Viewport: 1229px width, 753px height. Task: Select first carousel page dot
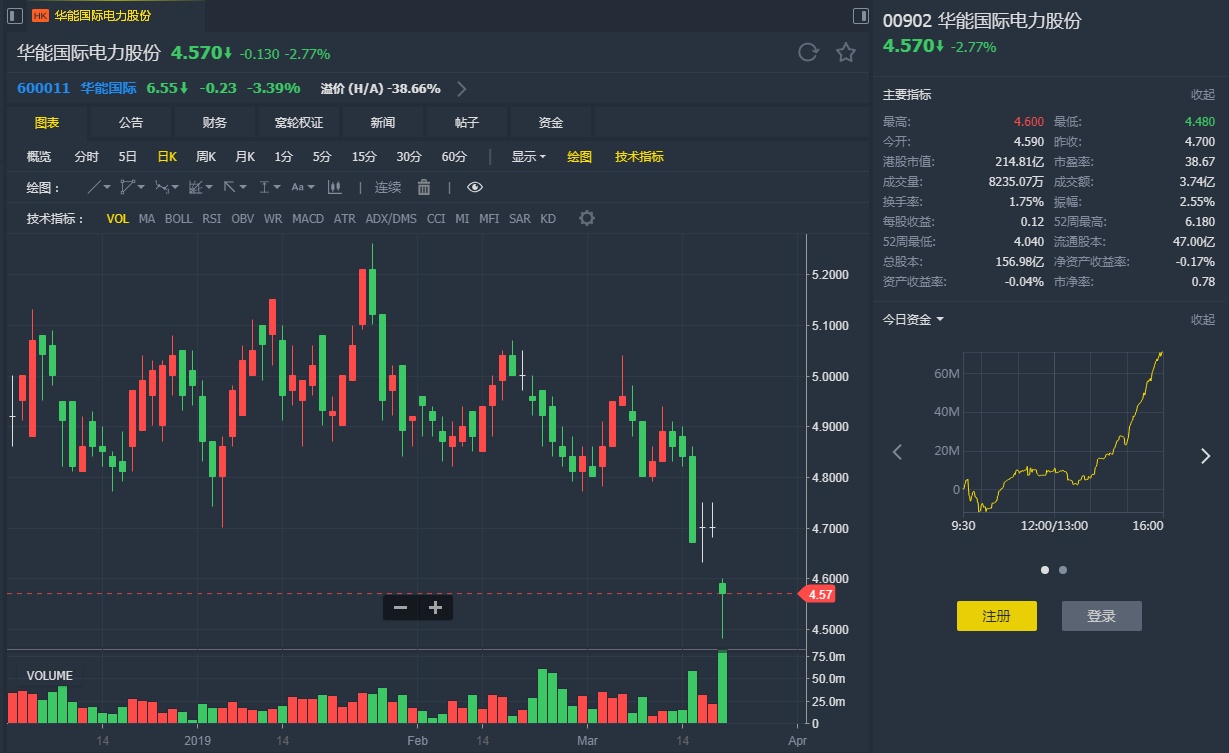[x=1045, y=570]
